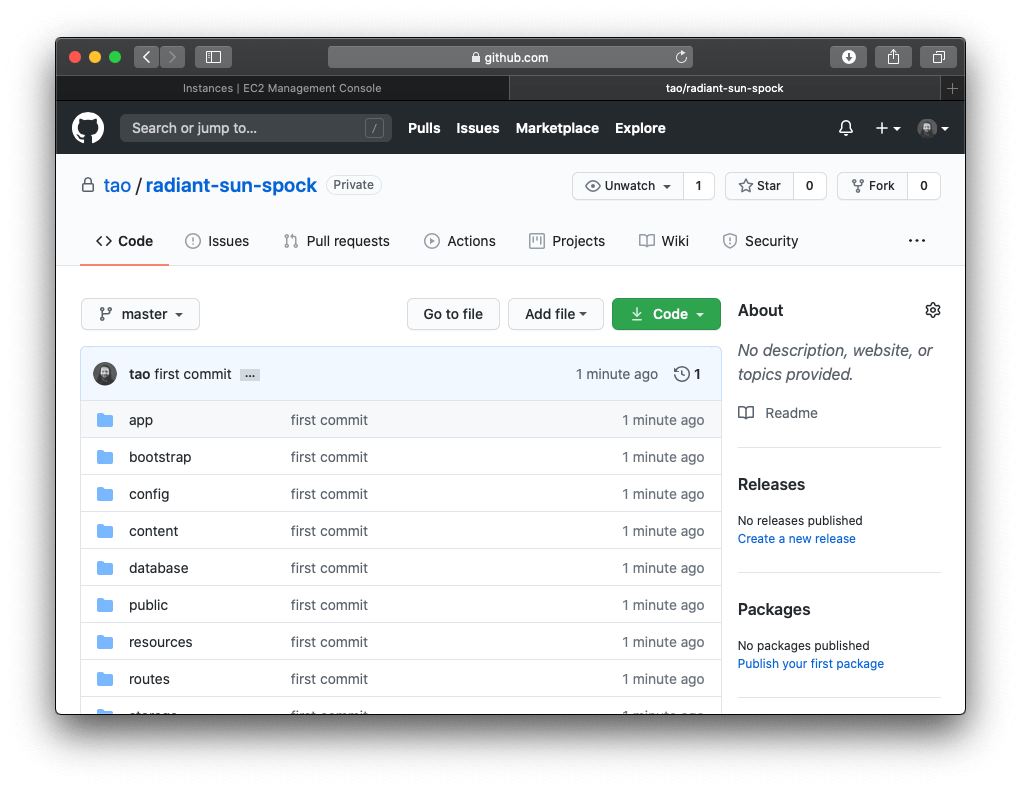Click the commit history clock icon
Screen dimensions: 1021x788
pos(681,374)
